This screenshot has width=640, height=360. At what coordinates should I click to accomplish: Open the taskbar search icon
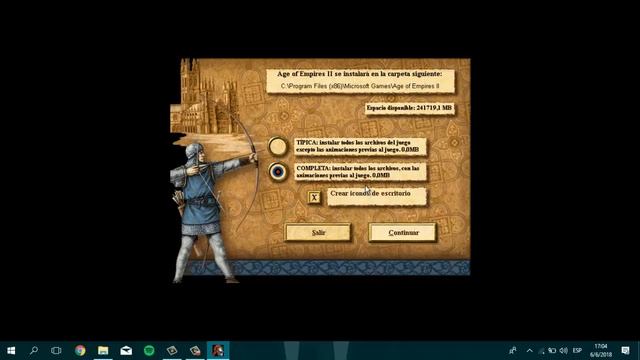point(34,350)
